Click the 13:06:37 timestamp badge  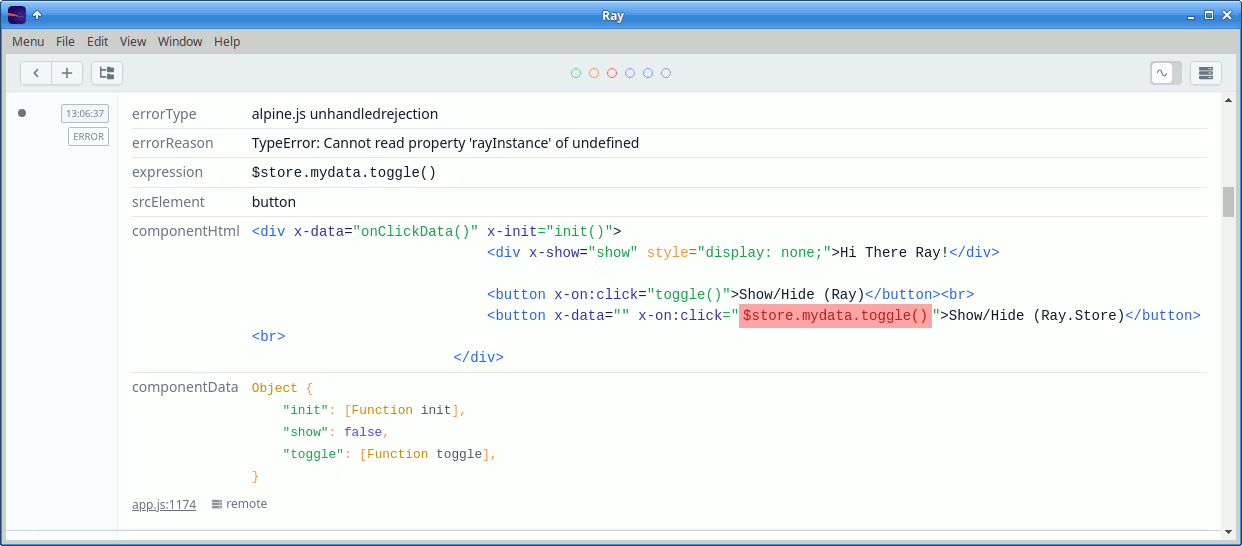click(x=85, y=113)
